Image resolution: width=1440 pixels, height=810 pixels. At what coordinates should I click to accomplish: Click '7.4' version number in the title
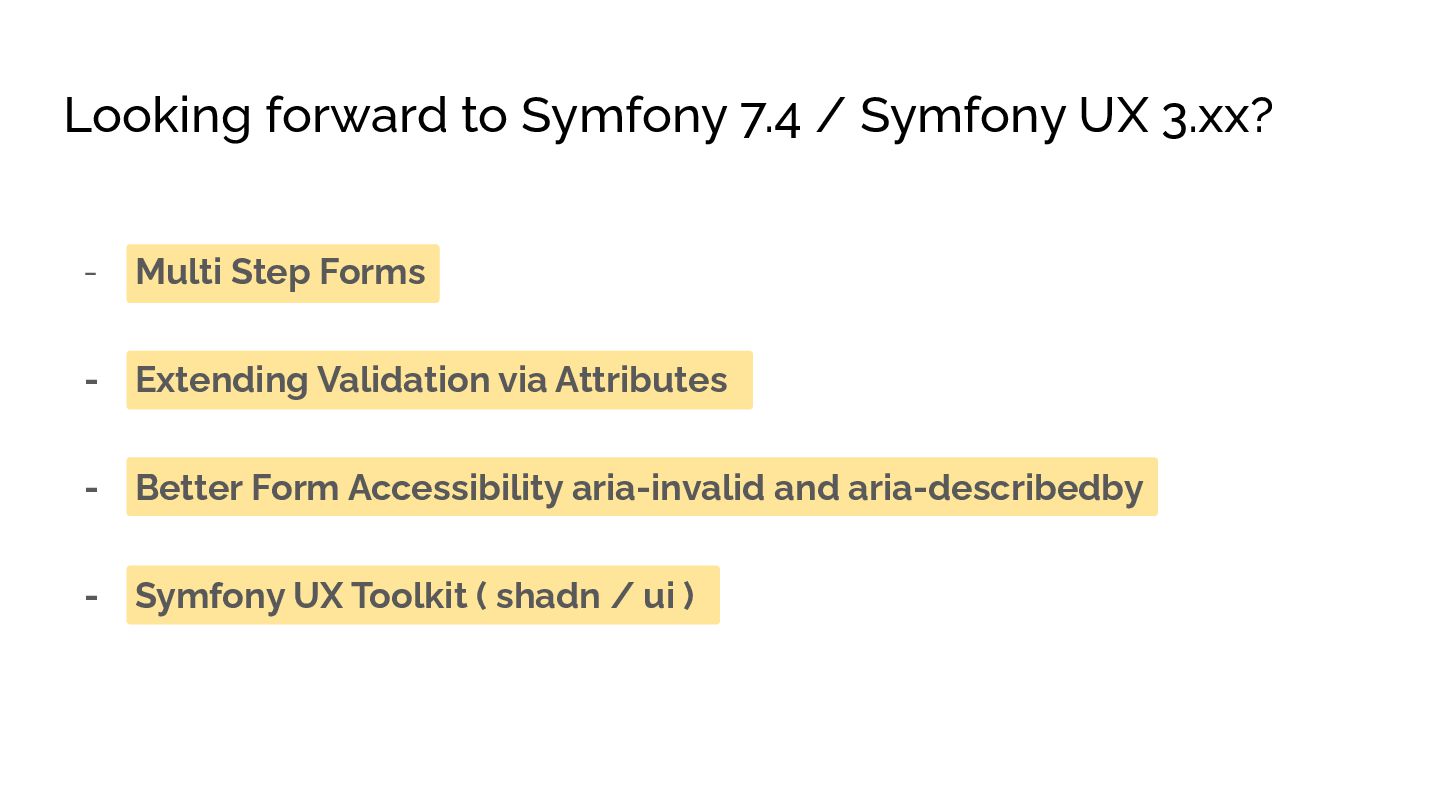pyautogui.click(x=770, y=118)
